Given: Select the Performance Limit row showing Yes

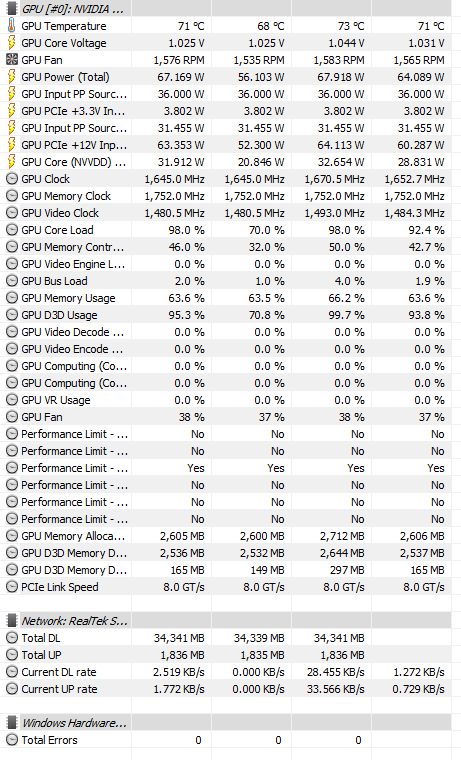Looking at the screenshot, I should point(230,468).
